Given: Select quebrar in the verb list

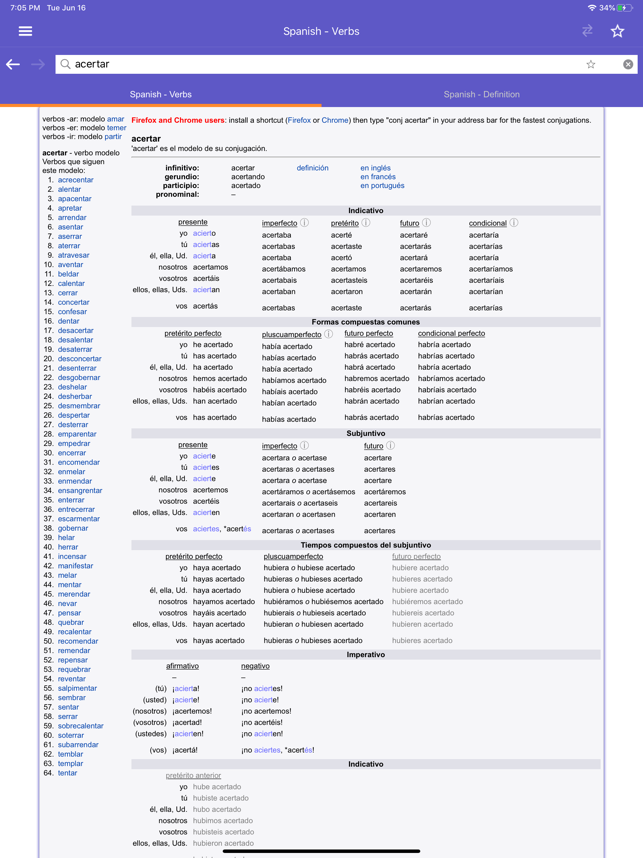Looking at the screenshot, I should click(71, 622).
